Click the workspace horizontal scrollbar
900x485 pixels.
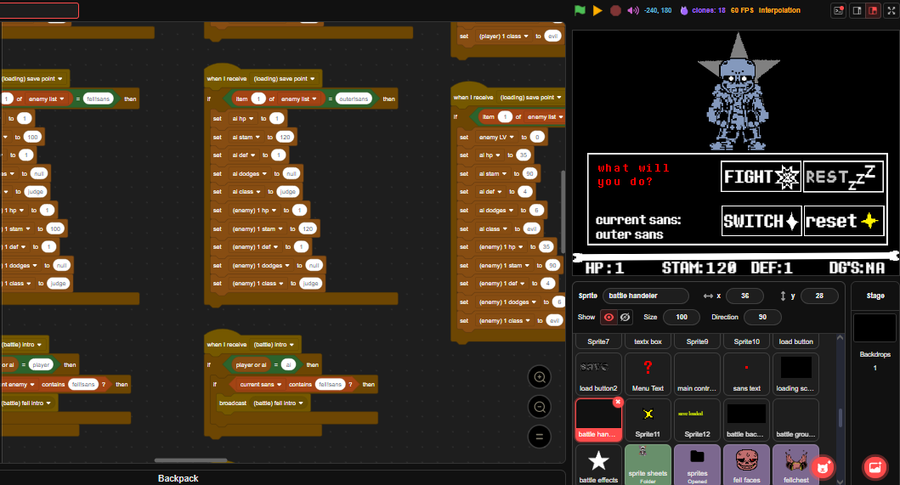tap(191, 460)
